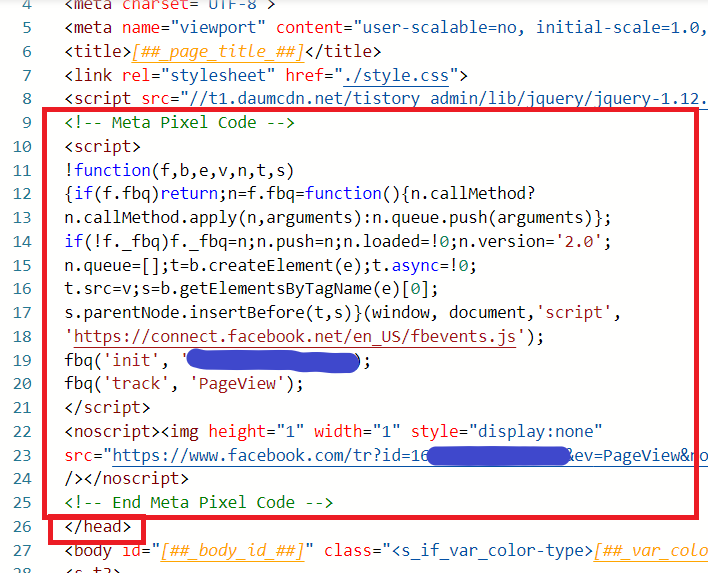Click the rel="stylesheet" attribute on line 7
Viewport: 708px width, 573px height.
[x=199, y=75]
